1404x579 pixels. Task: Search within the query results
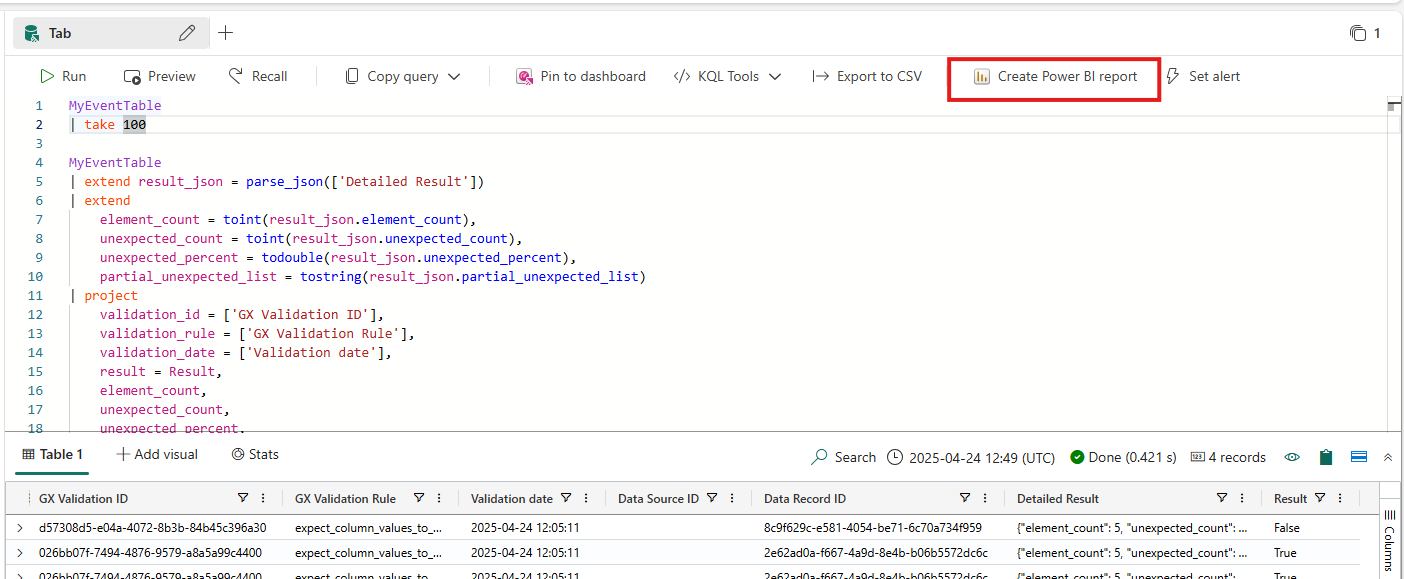pyautogui.click(x=843, y=457)
